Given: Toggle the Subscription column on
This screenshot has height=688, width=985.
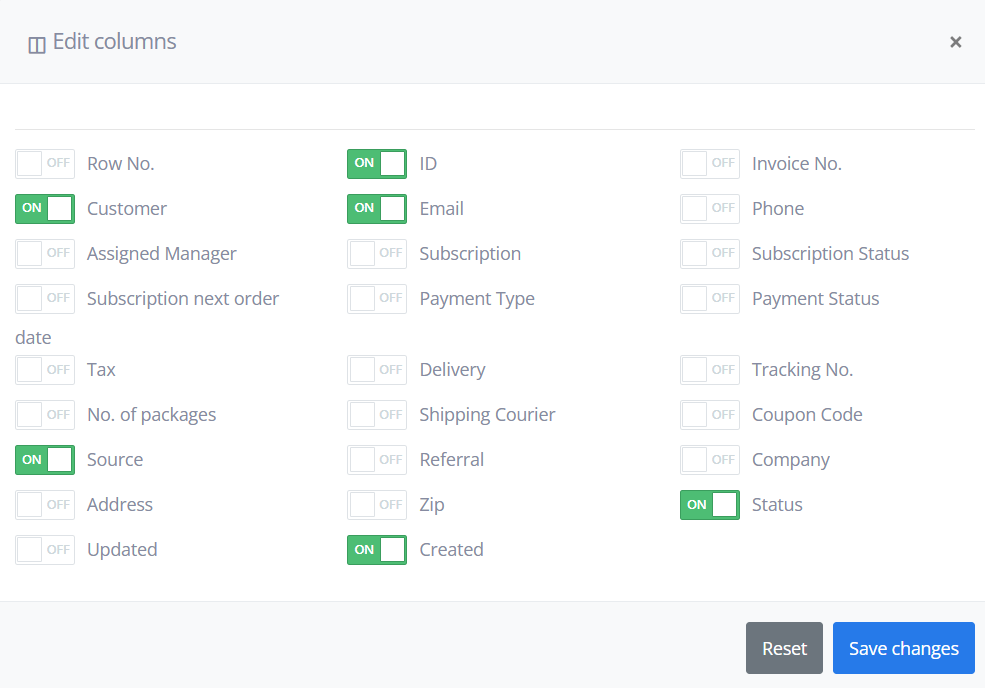Looking at the screenshot, I should 377,254.
